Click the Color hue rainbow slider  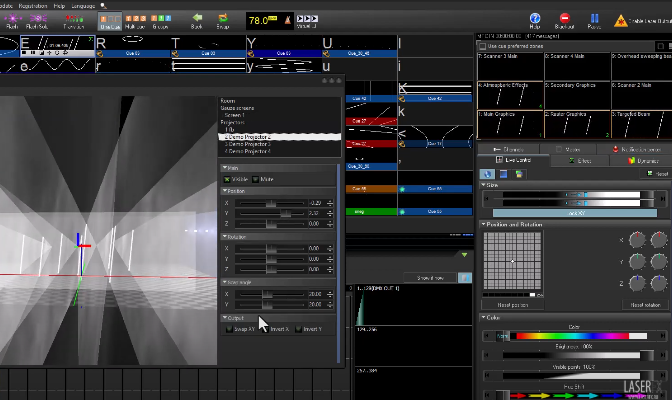tap(575, 336)
